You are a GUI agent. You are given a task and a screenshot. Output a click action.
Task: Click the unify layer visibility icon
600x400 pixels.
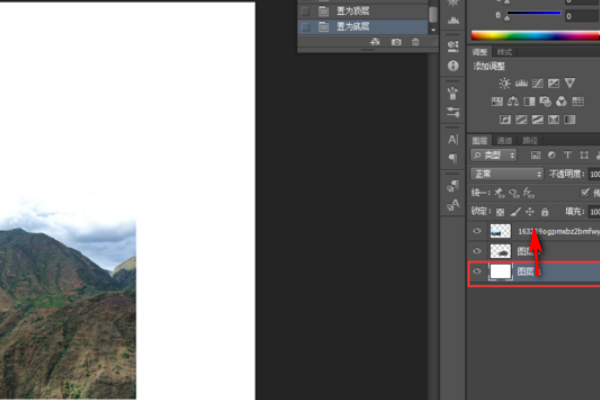[x=514, y=193]
